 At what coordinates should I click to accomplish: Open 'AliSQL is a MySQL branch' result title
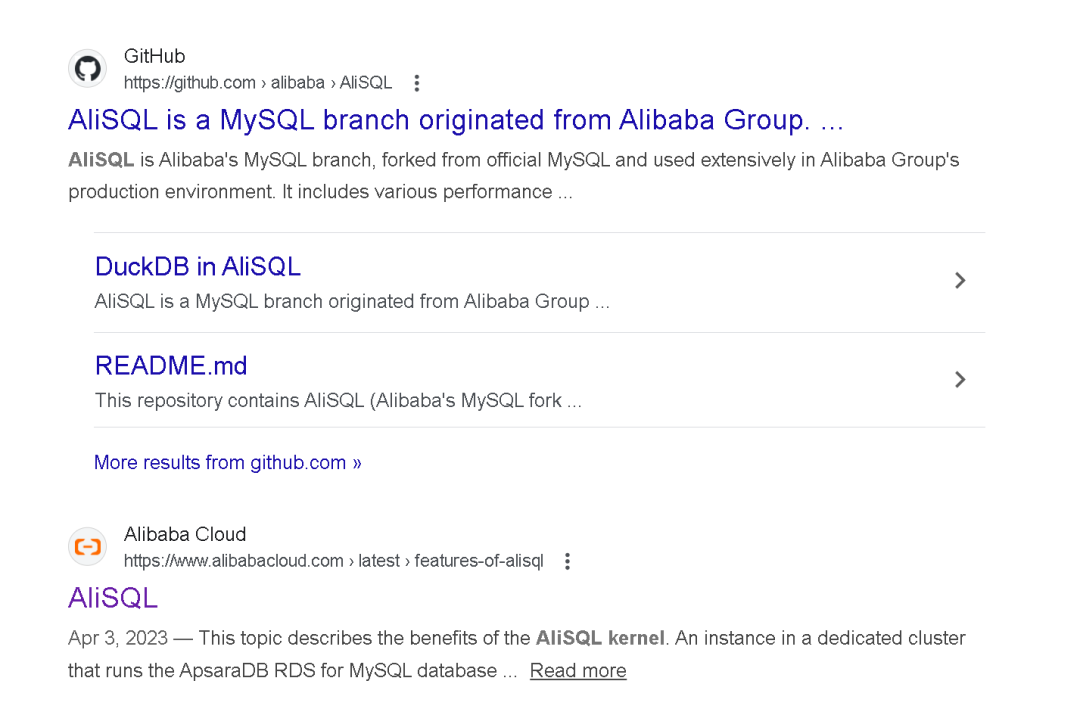coord(455,120)
